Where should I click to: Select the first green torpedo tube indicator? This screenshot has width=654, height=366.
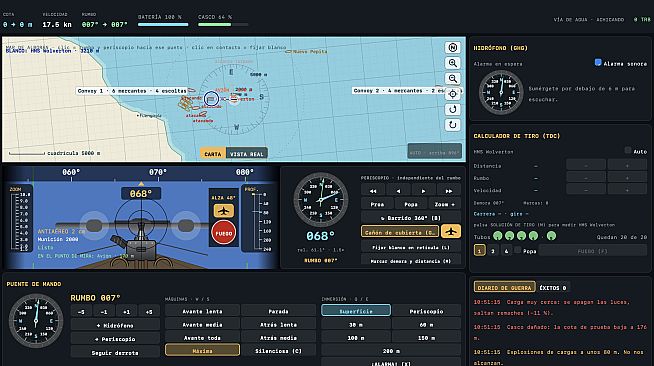coord(498,236)
